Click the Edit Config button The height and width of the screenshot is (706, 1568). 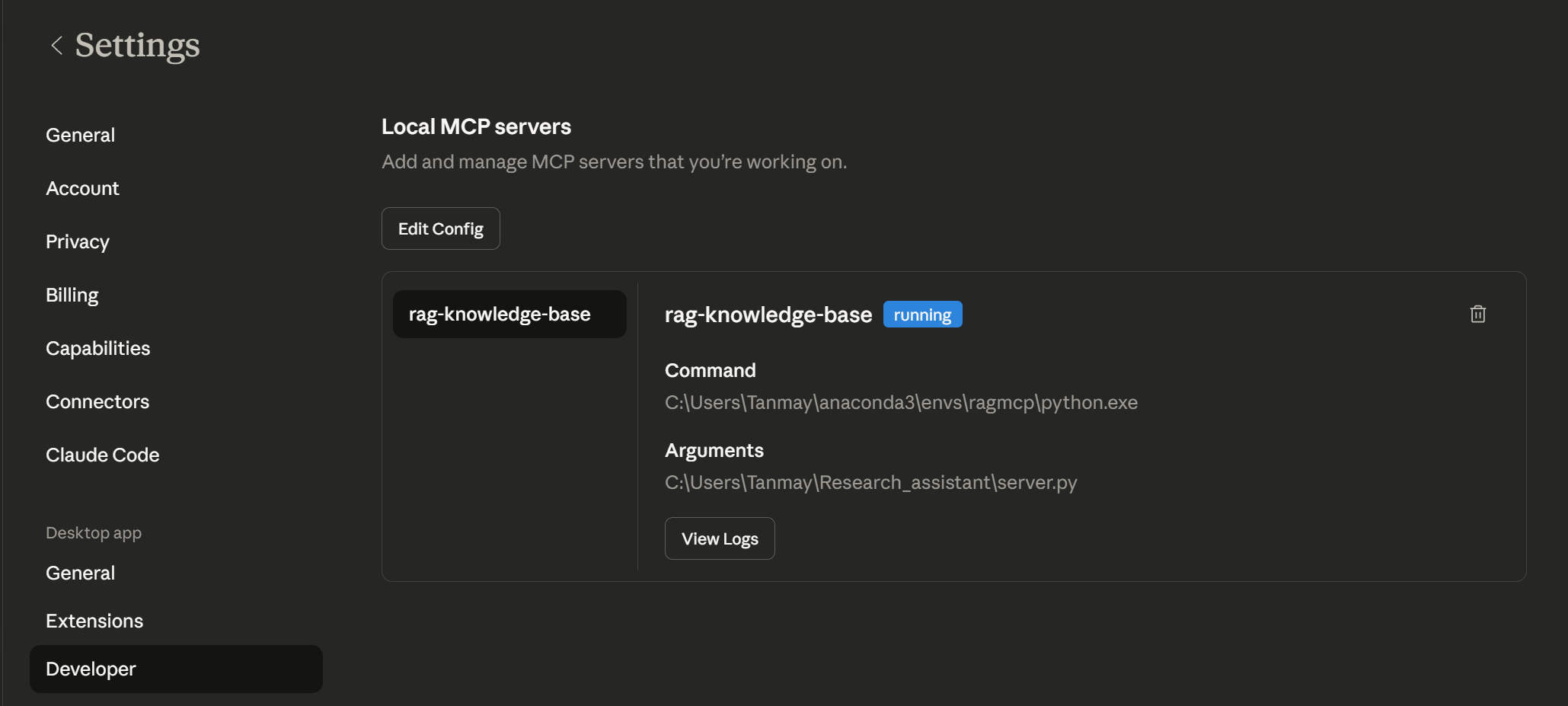[440, 228]
